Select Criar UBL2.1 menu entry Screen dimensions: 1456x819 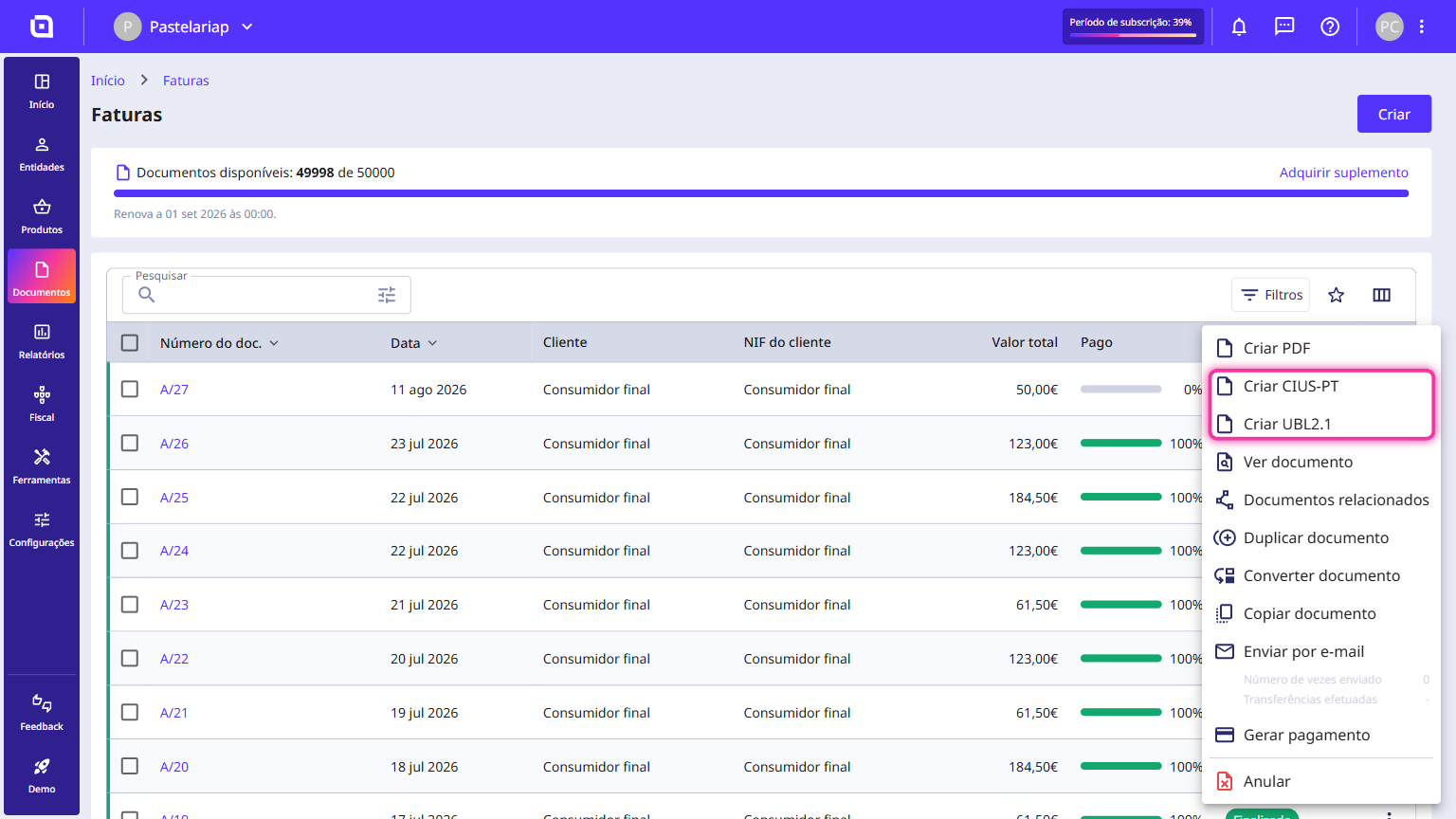point(1321,424)
